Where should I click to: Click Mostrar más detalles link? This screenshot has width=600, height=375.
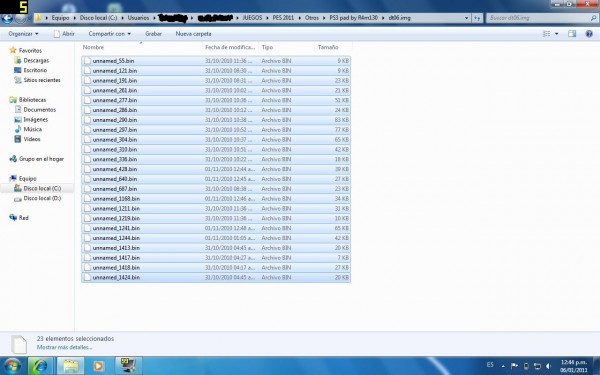[64, 347]
